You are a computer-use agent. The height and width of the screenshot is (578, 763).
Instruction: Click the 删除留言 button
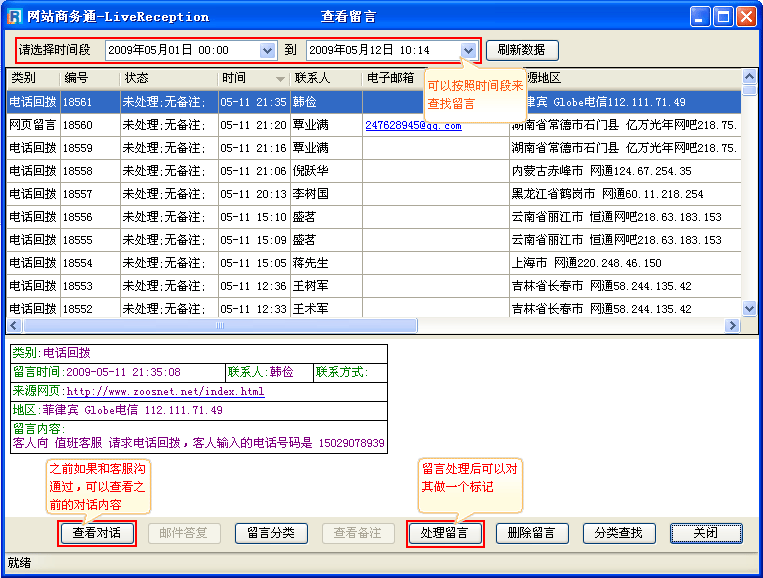tap(531, 533)
